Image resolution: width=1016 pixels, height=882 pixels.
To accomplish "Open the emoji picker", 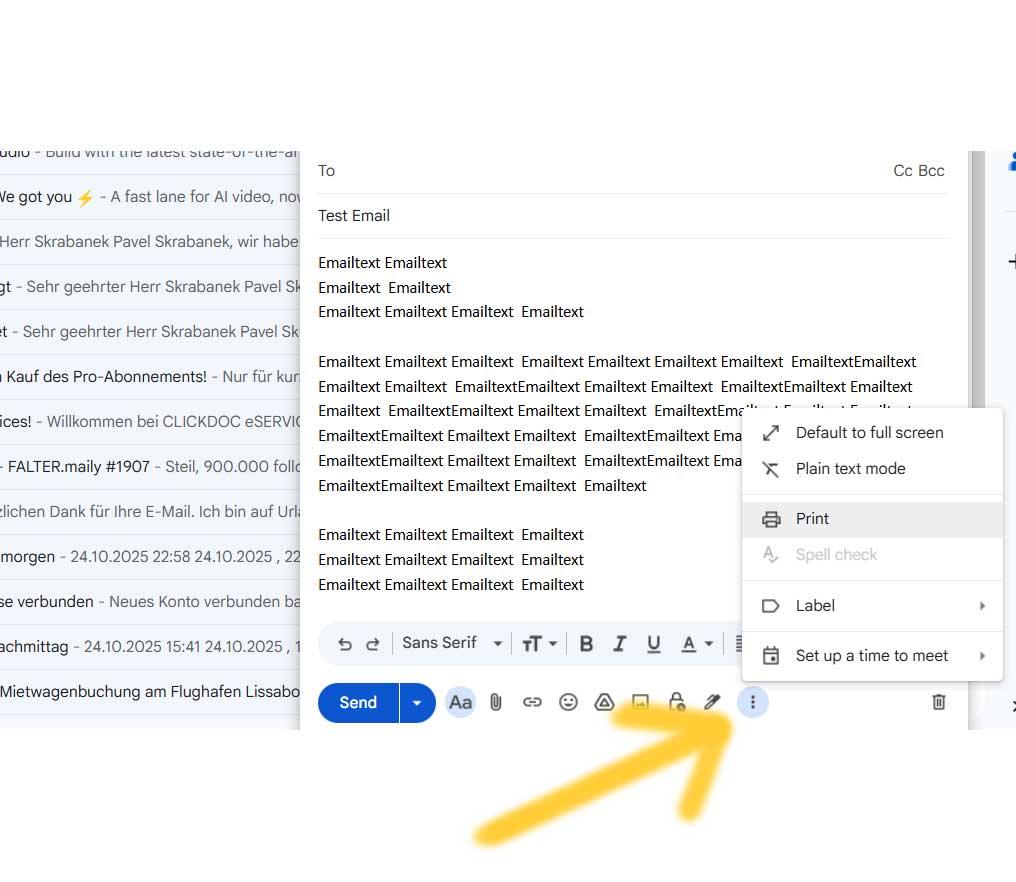I will (x=568, y=702).
